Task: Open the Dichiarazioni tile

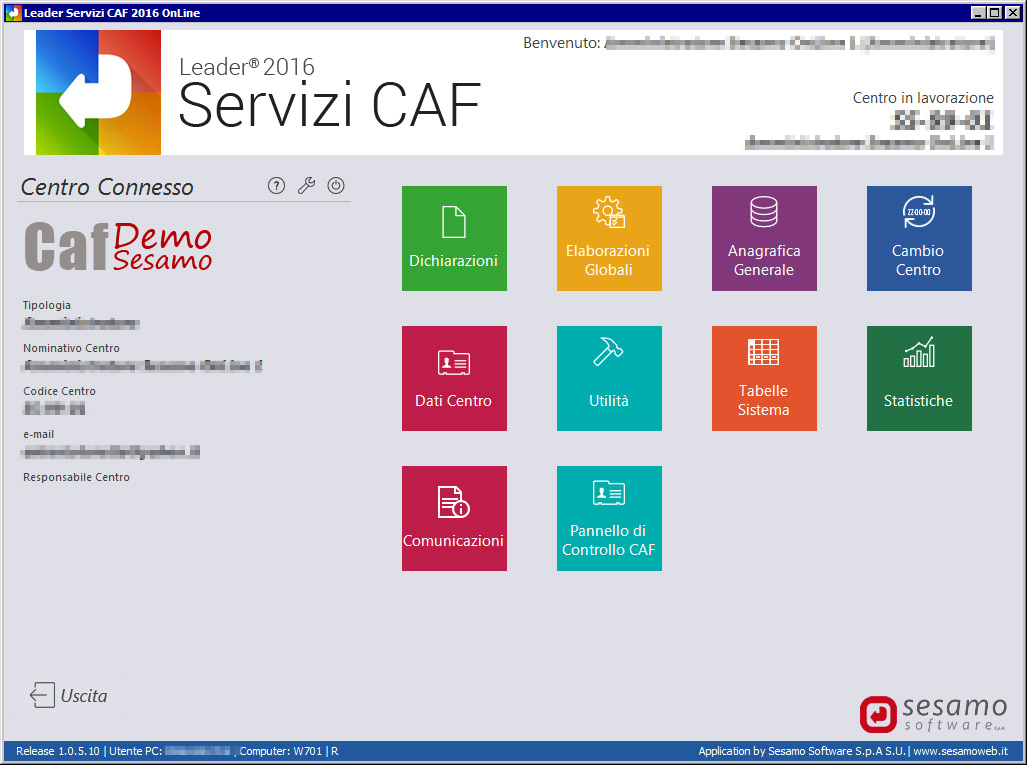Action: [454, 238]
